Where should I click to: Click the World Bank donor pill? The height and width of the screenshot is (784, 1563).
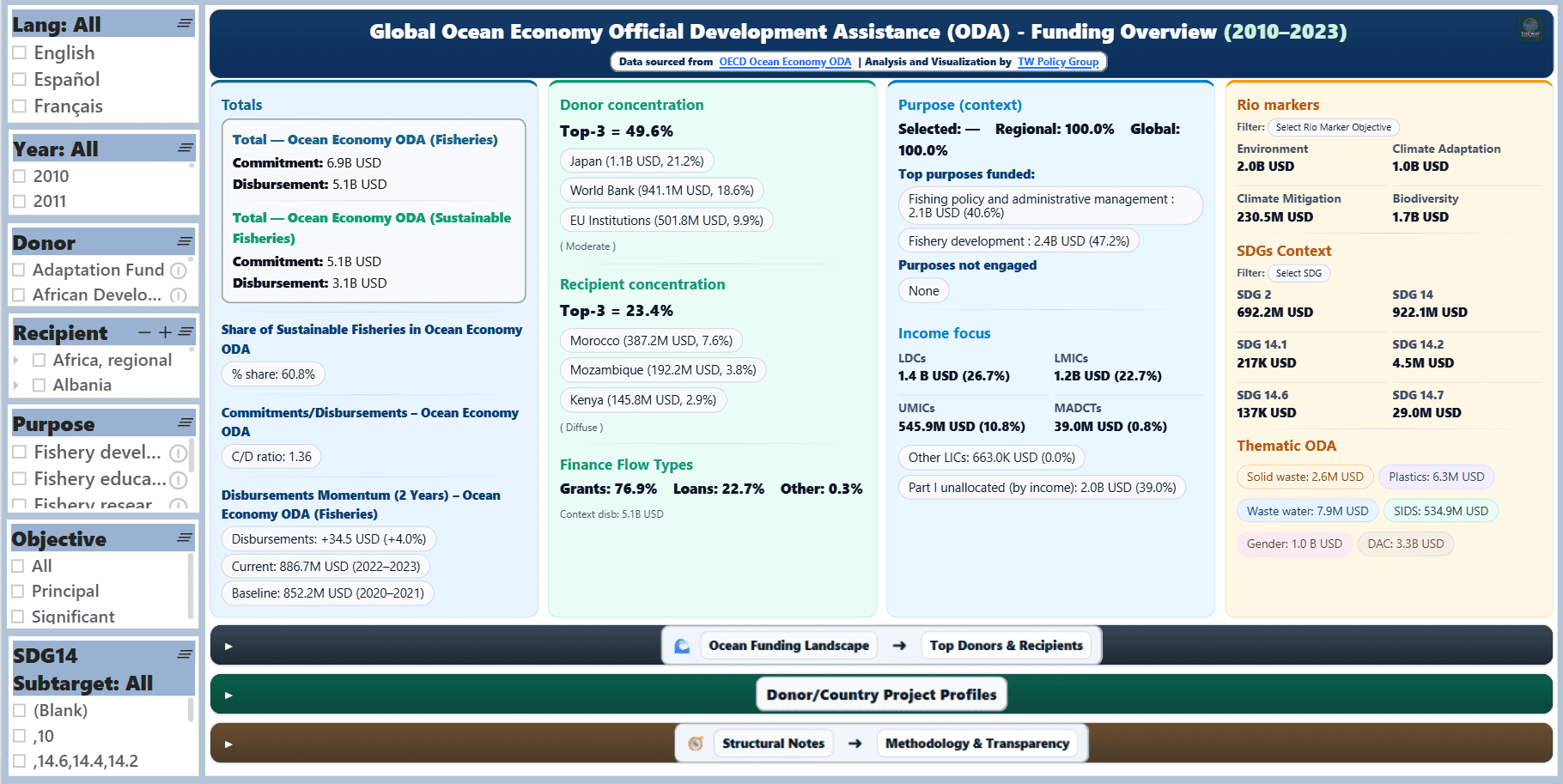pyautogui.click(x=661, y=191)
